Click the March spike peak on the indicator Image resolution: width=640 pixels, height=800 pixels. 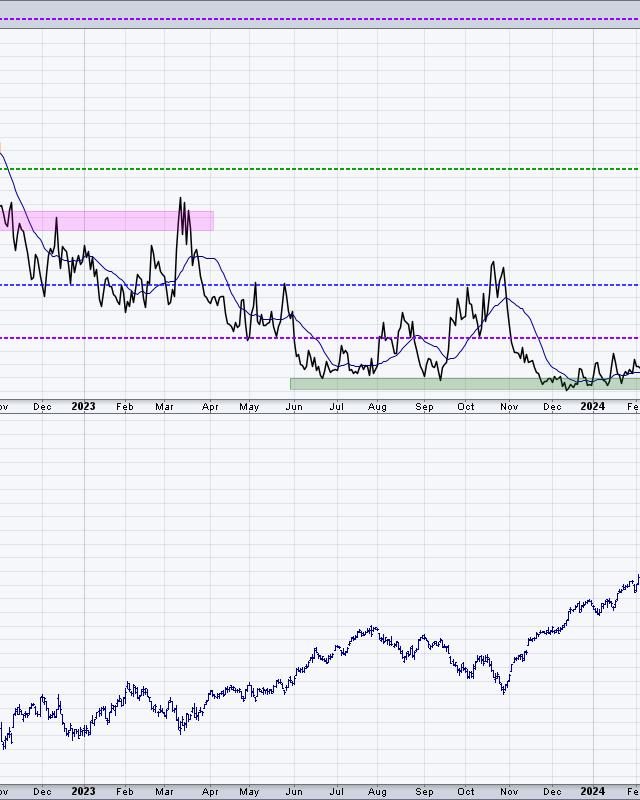click(x=181, y=199)
